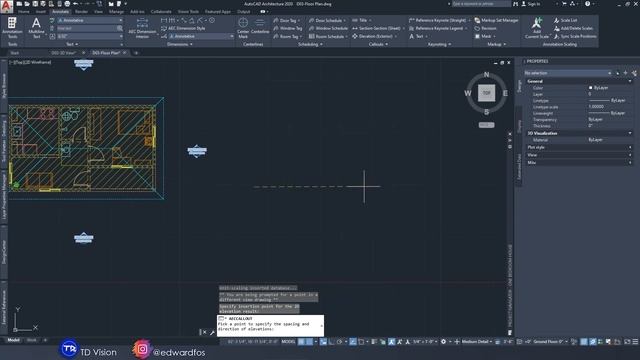
Task: Expand the Plot style section
Action: click(x=630, y=147)
